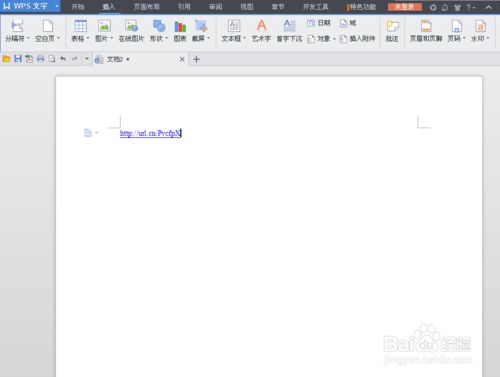Screen dimensions: 500x377
Task: Click the 水印 watermark icon
Action: 480,26
